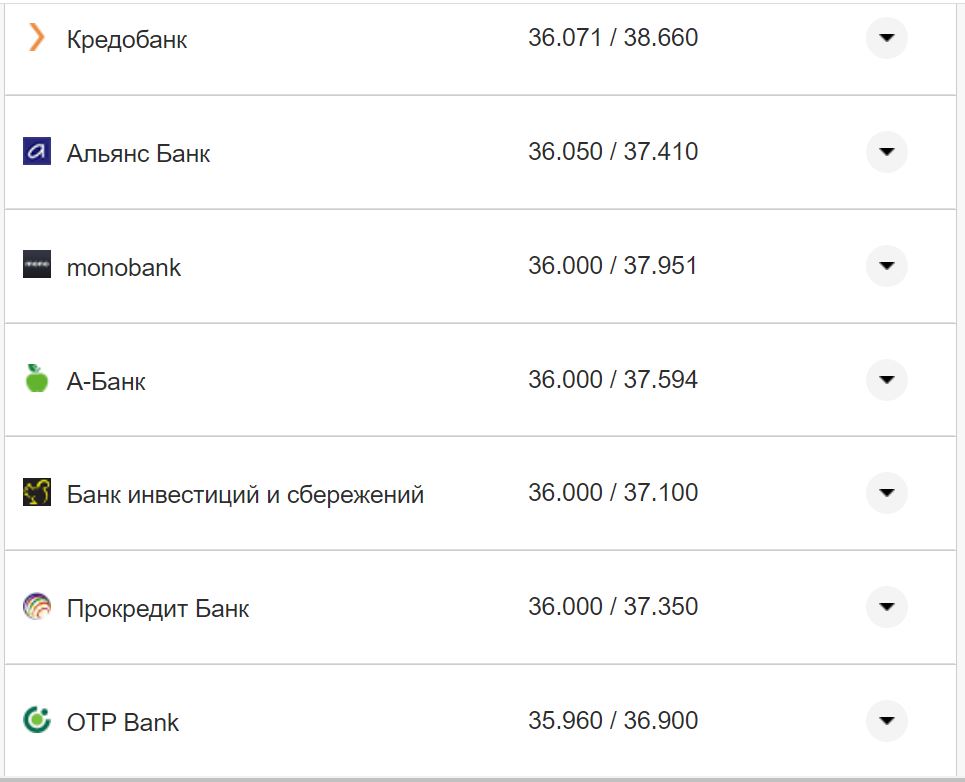
Task: Open the OTP Bank name link
Action: (123, 723)
